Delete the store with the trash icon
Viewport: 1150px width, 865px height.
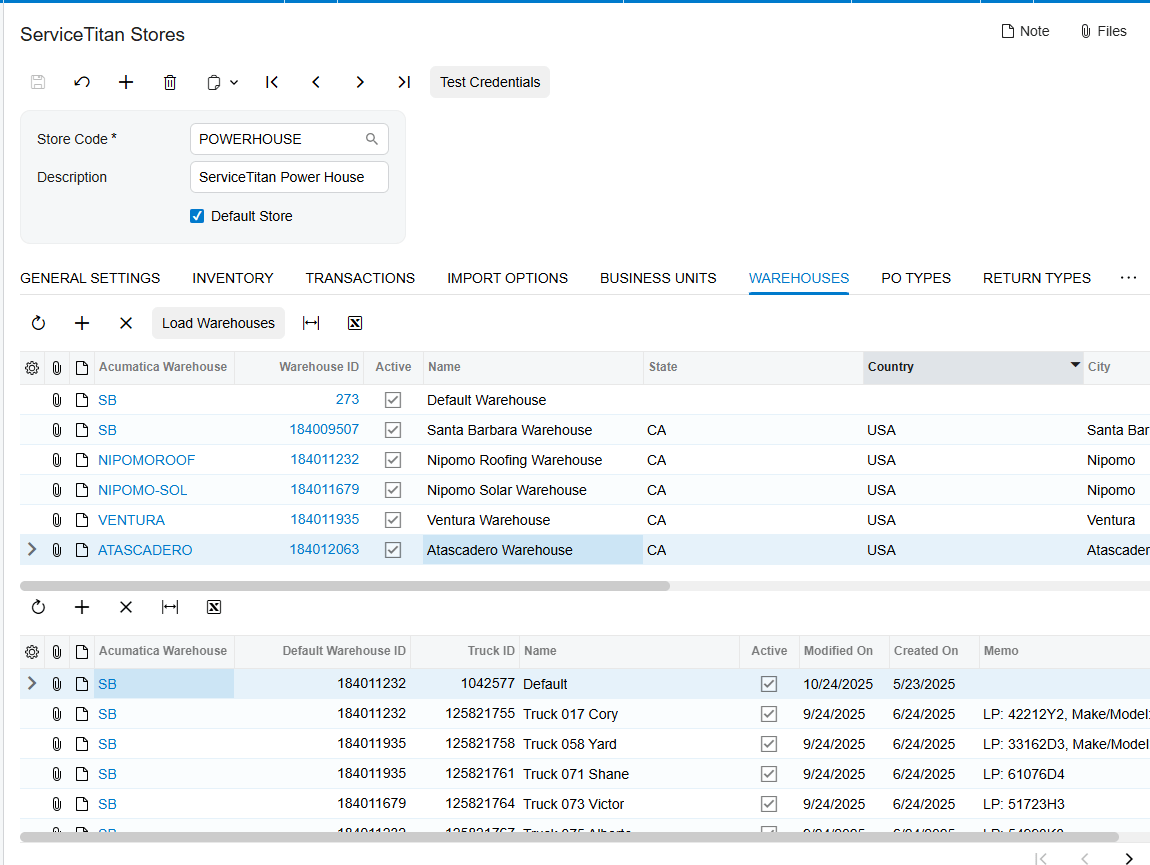tap(170, 82)
